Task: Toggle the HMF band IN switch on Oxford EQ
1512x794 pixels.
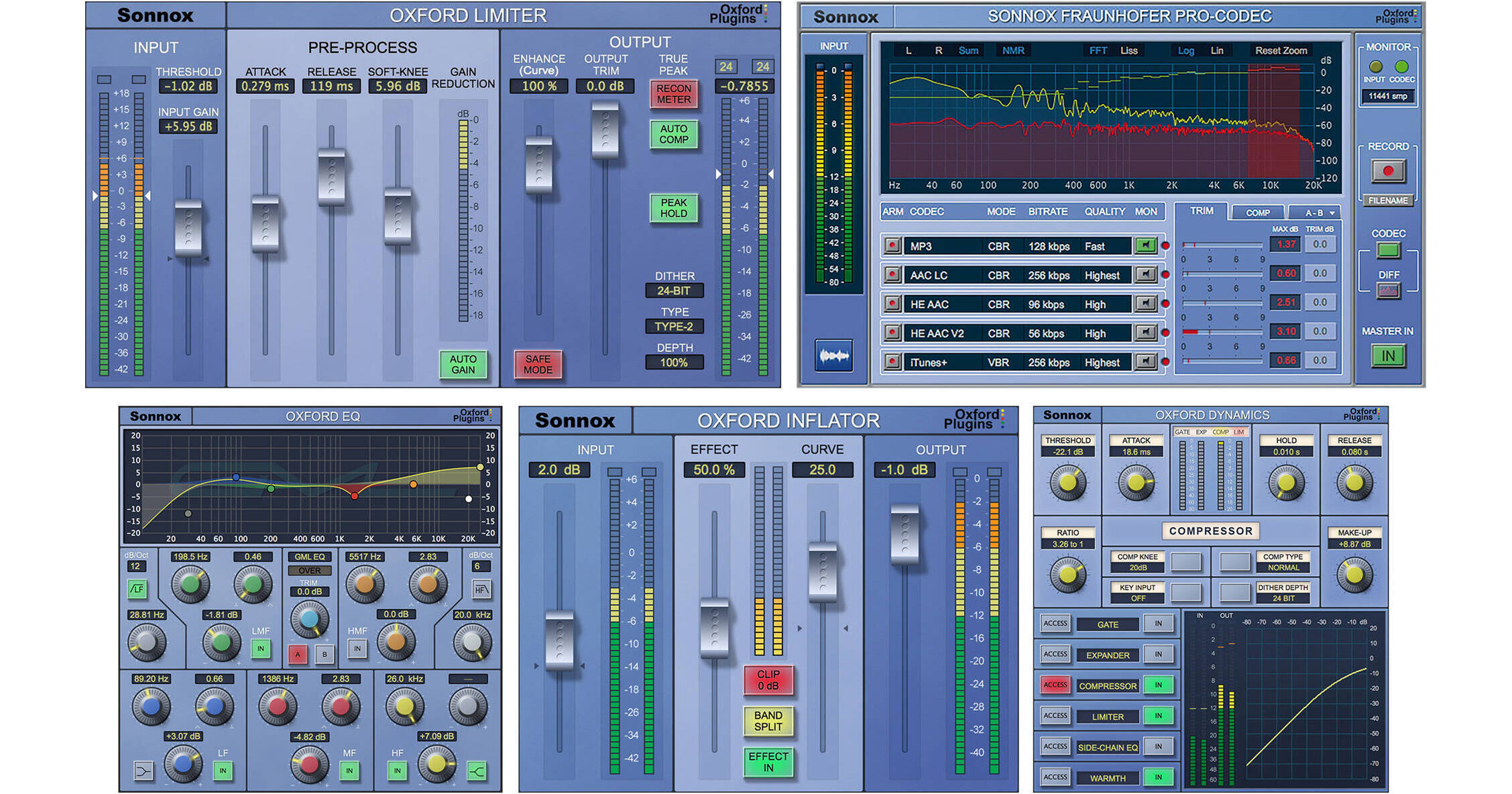Action: 357,649
